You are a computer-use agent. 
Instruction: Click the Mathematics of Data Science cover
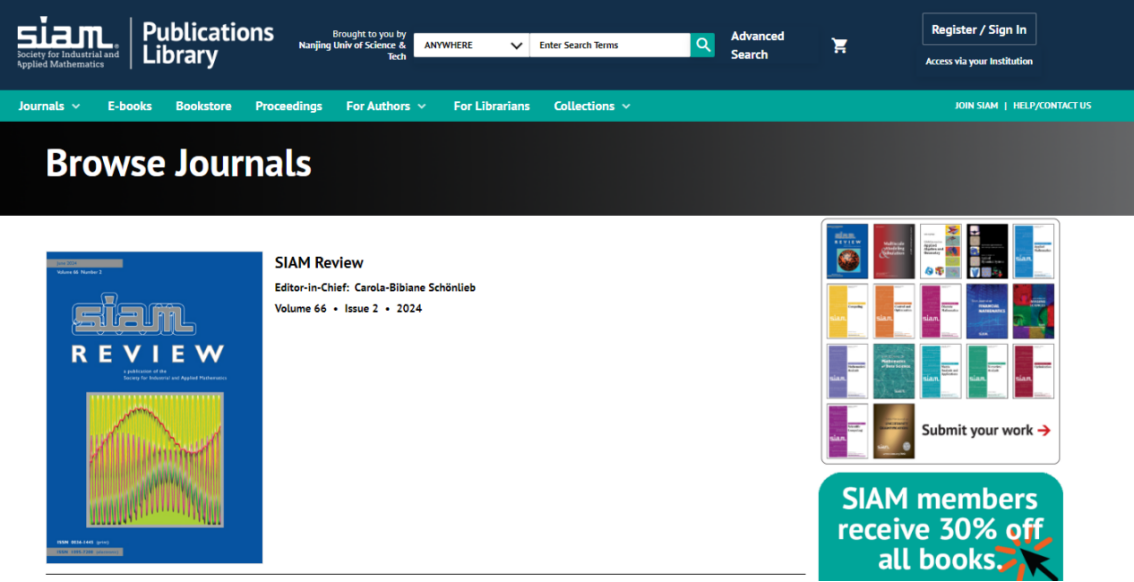(894, 371)
